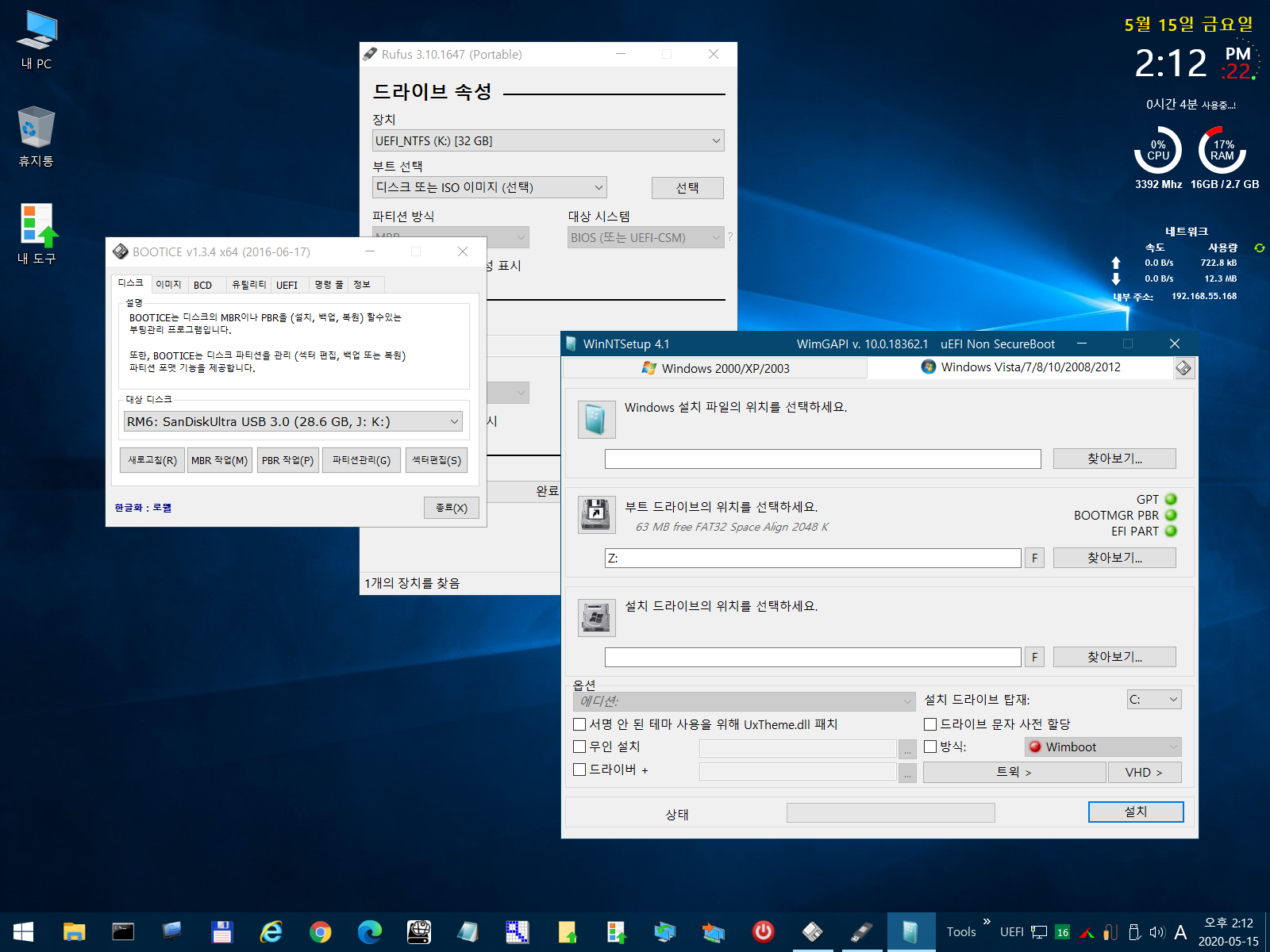
Task: Enable the 드라이버 + checkbox
Action: 579,770
